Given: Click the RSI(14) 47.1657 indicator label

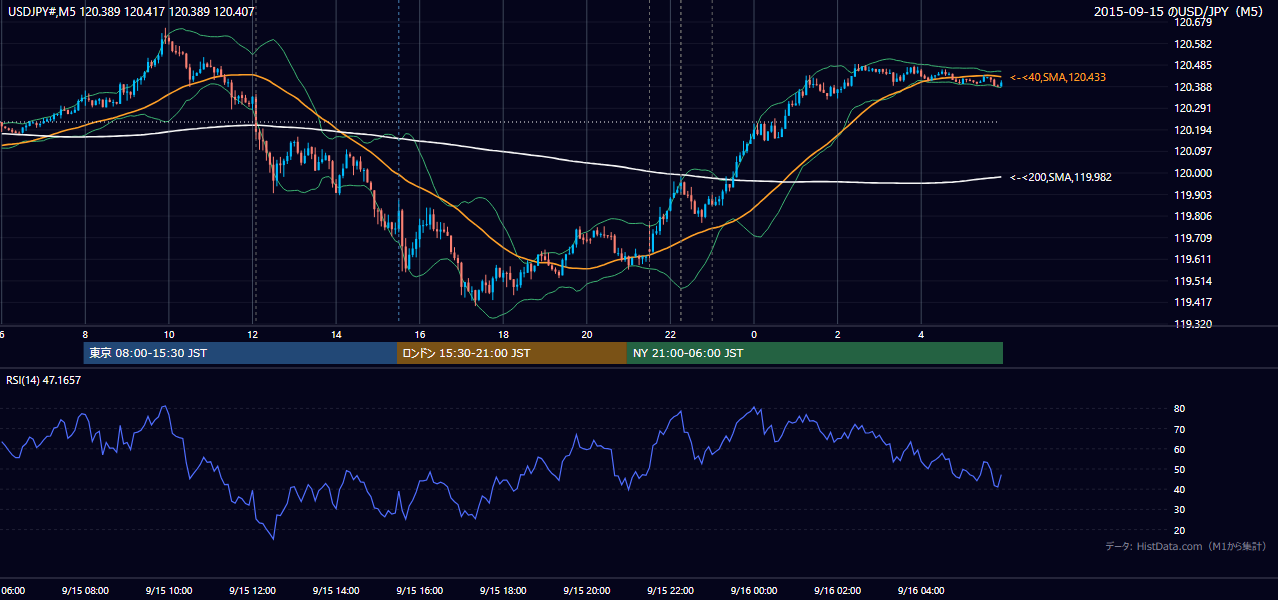Looking at the screenshot, I should 44,380.
